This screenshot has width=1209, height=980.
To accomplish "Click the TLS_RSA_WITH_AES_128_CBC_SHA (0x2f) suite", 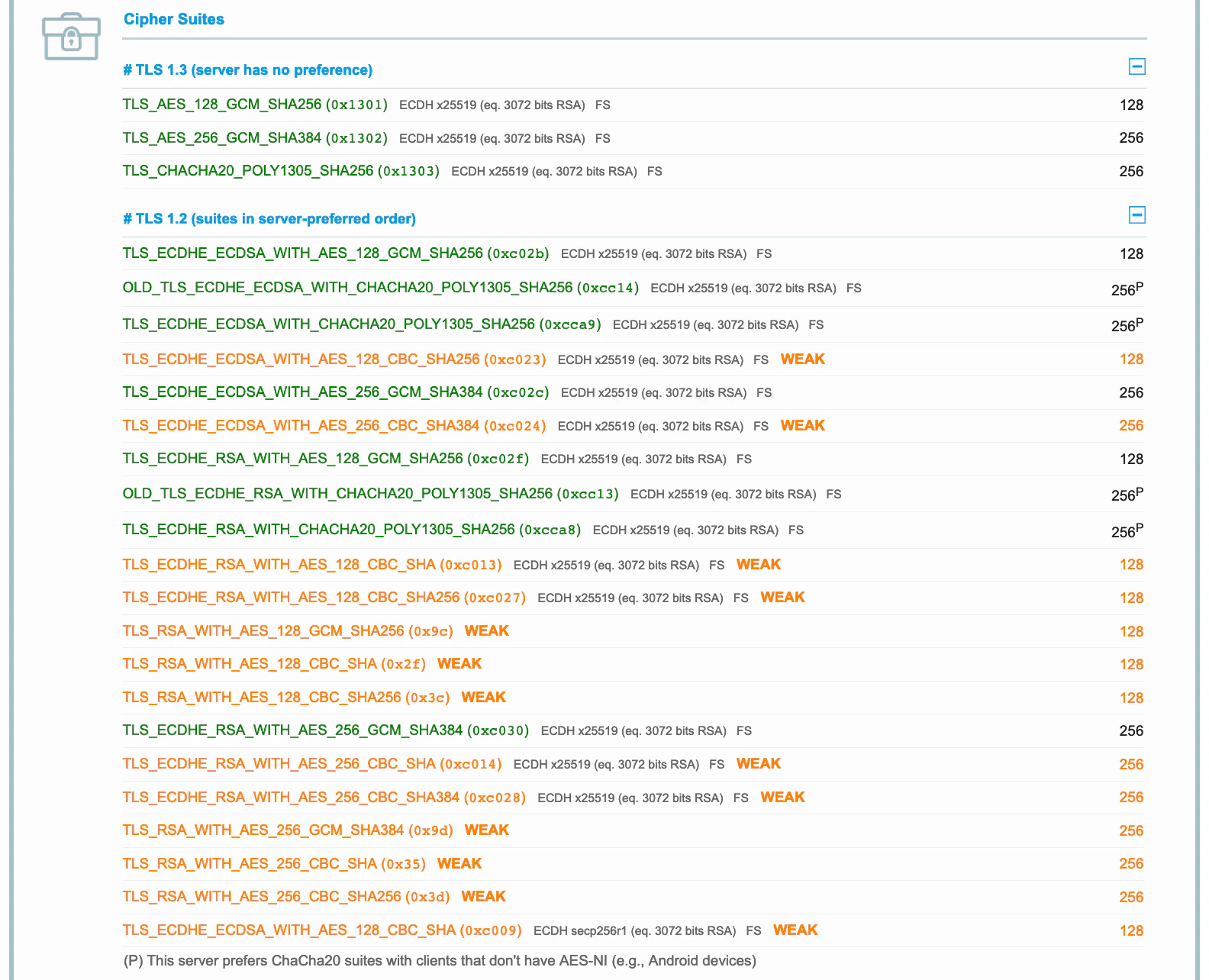I will click(x=274, y=664).
